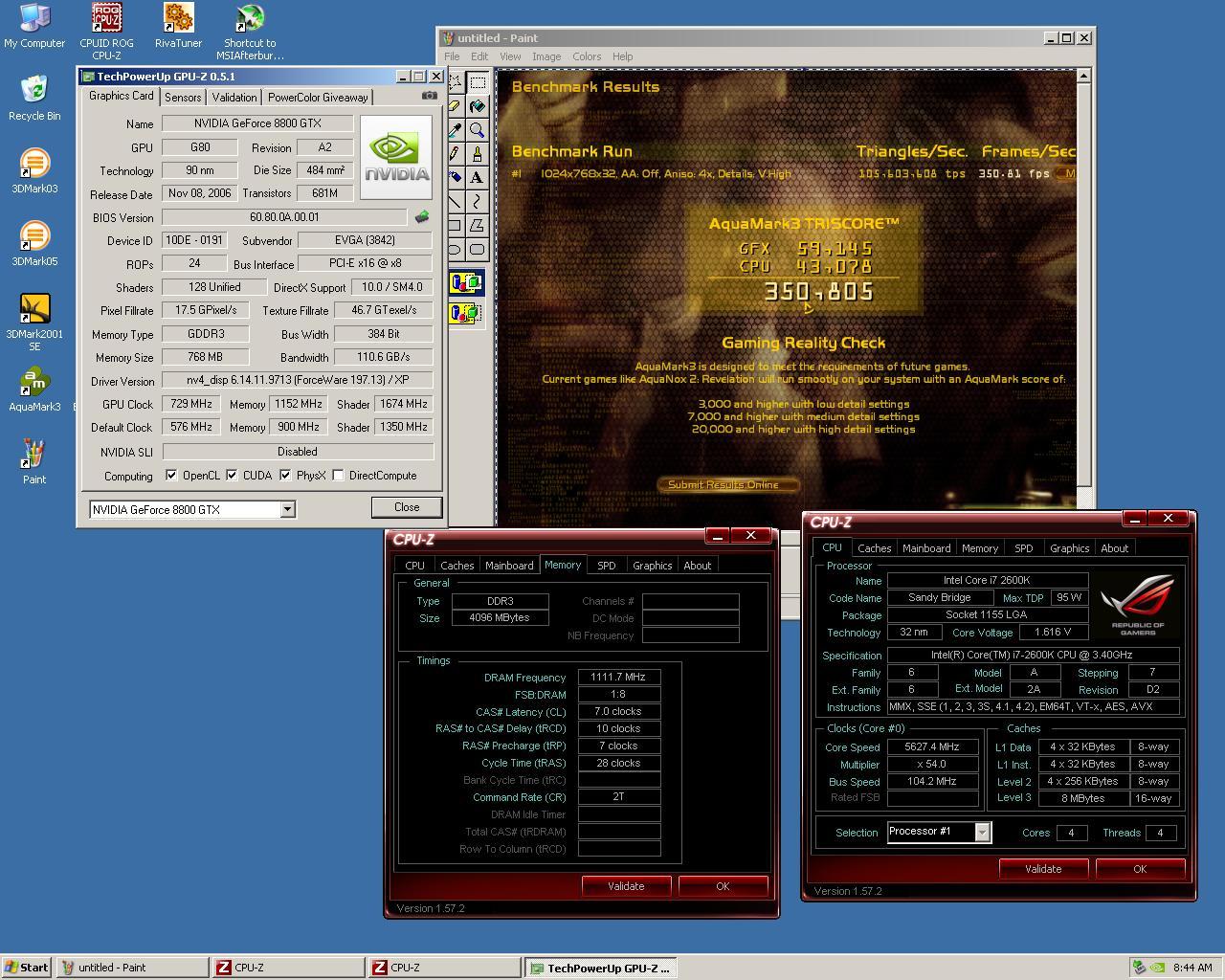
Task: Open the RivaTuner desktop icon
Action: coord(178,26)
